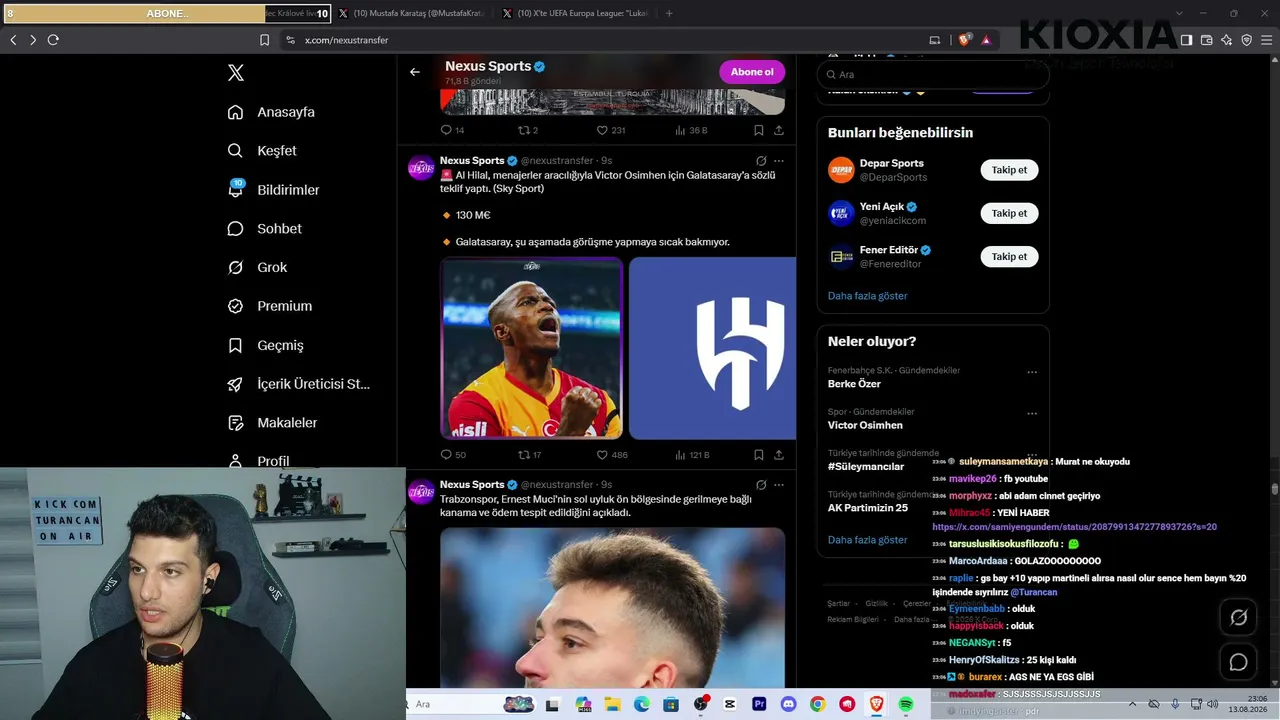The height and width of the screenshot is (720, 1280).
Task: Bookmark the post with 231 likes
Action: tap(759, 130)
